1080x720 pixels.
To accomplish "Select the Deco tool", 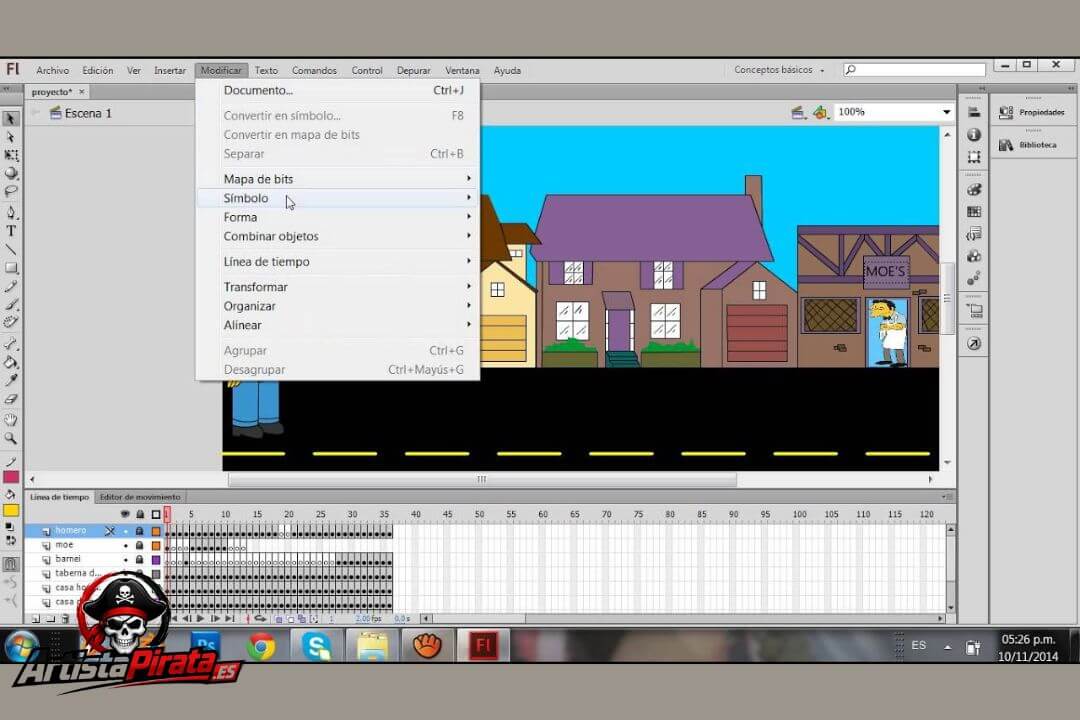I will (x=10, y=322).
